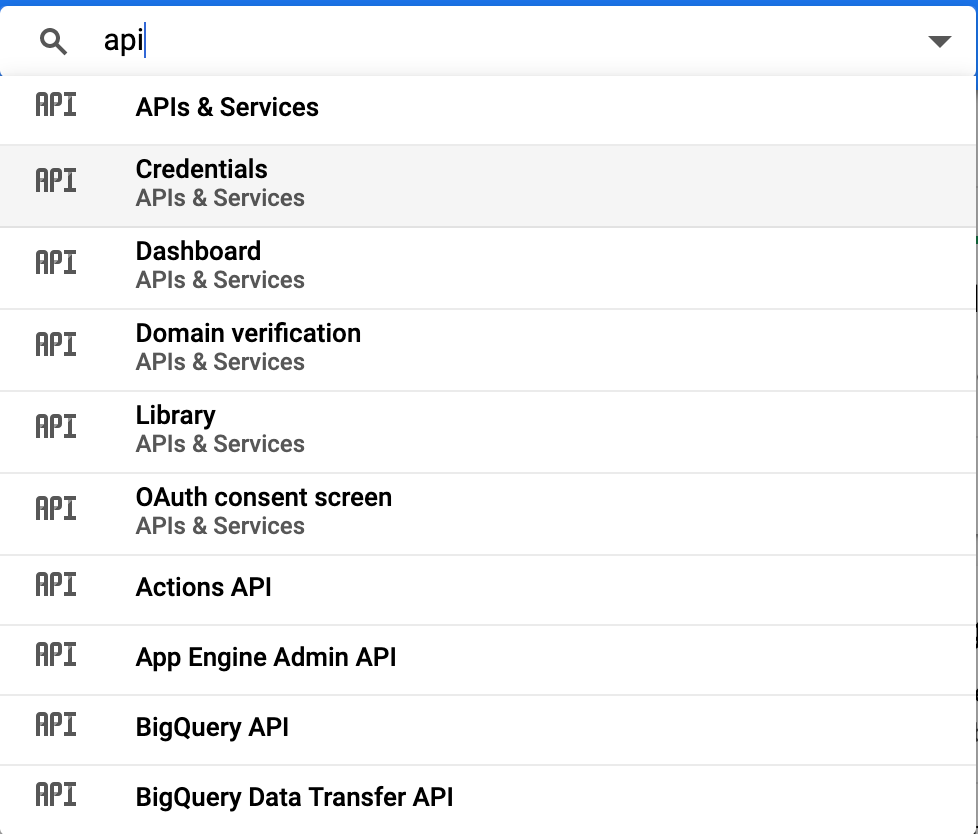Click the API icon beside Library
The image size is (978, 834).
(56, 427)
